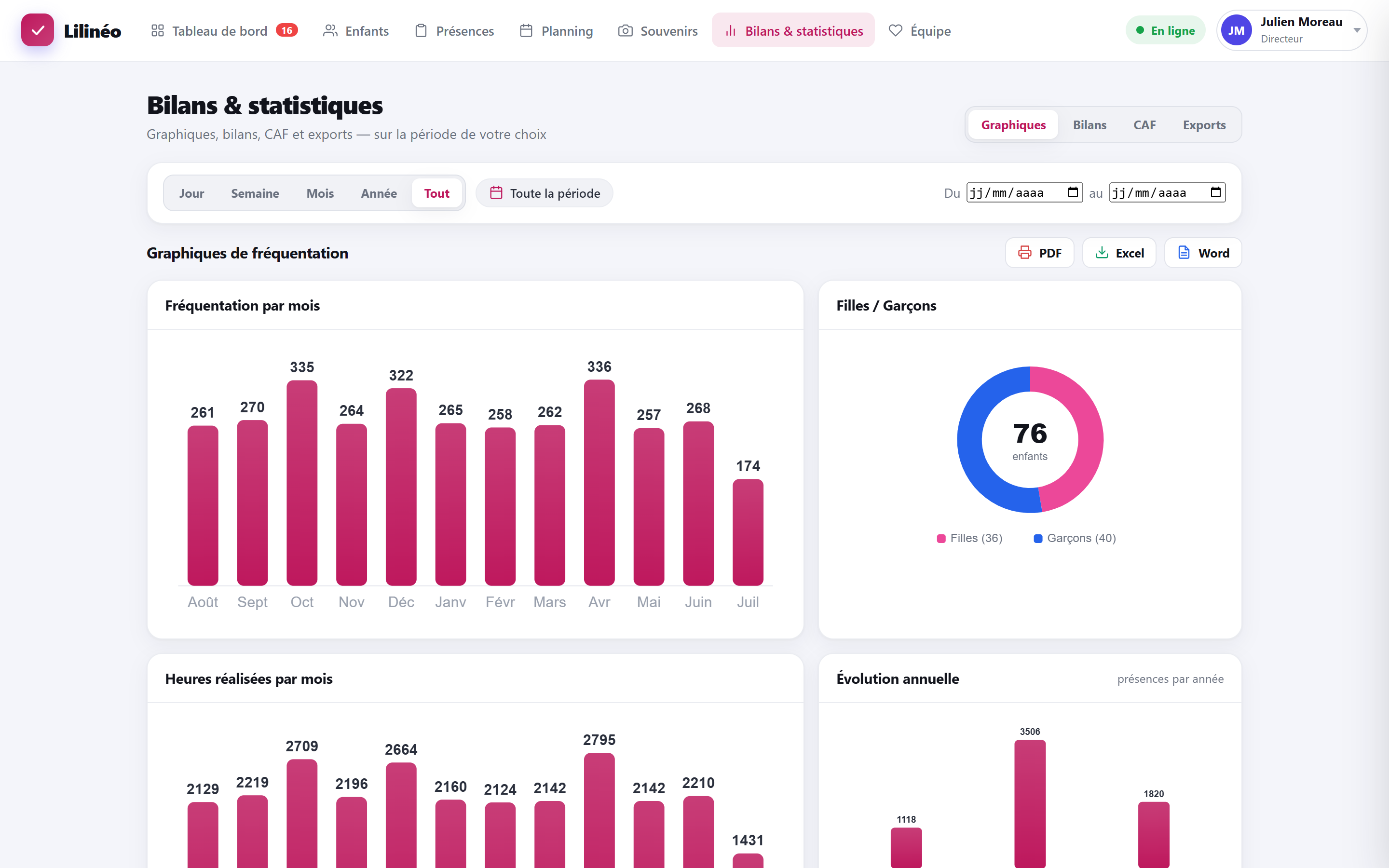Click the Présences clipboard icon
The width and height of the screenshot is (1389, 868).
click(x=421, y=30)
